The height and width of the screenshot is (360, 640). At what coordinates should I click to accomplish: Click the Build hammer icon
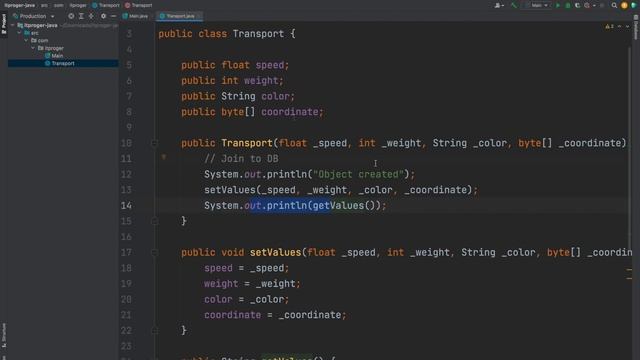click(514, 5)
